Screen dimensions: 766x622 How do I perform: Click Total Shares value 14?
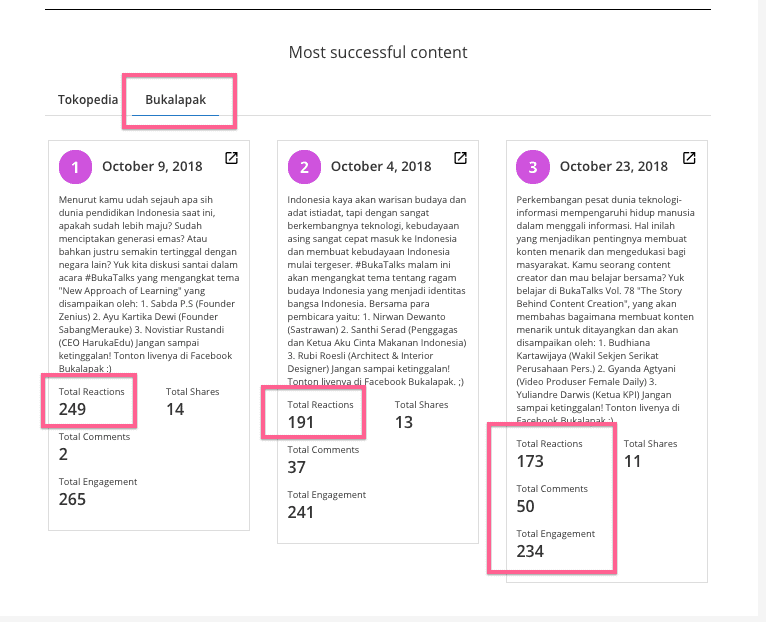175,409
